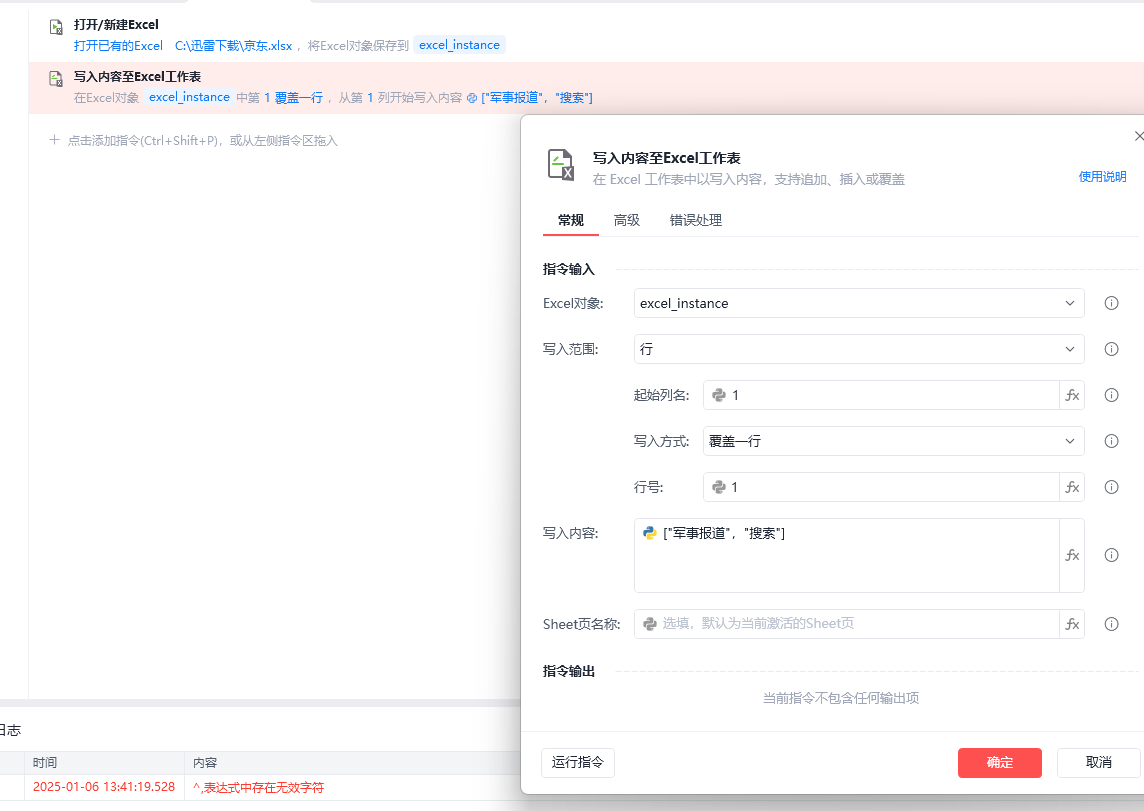
Task: Click info icon next to 写入方式
Action: (x=1110, y=441)
